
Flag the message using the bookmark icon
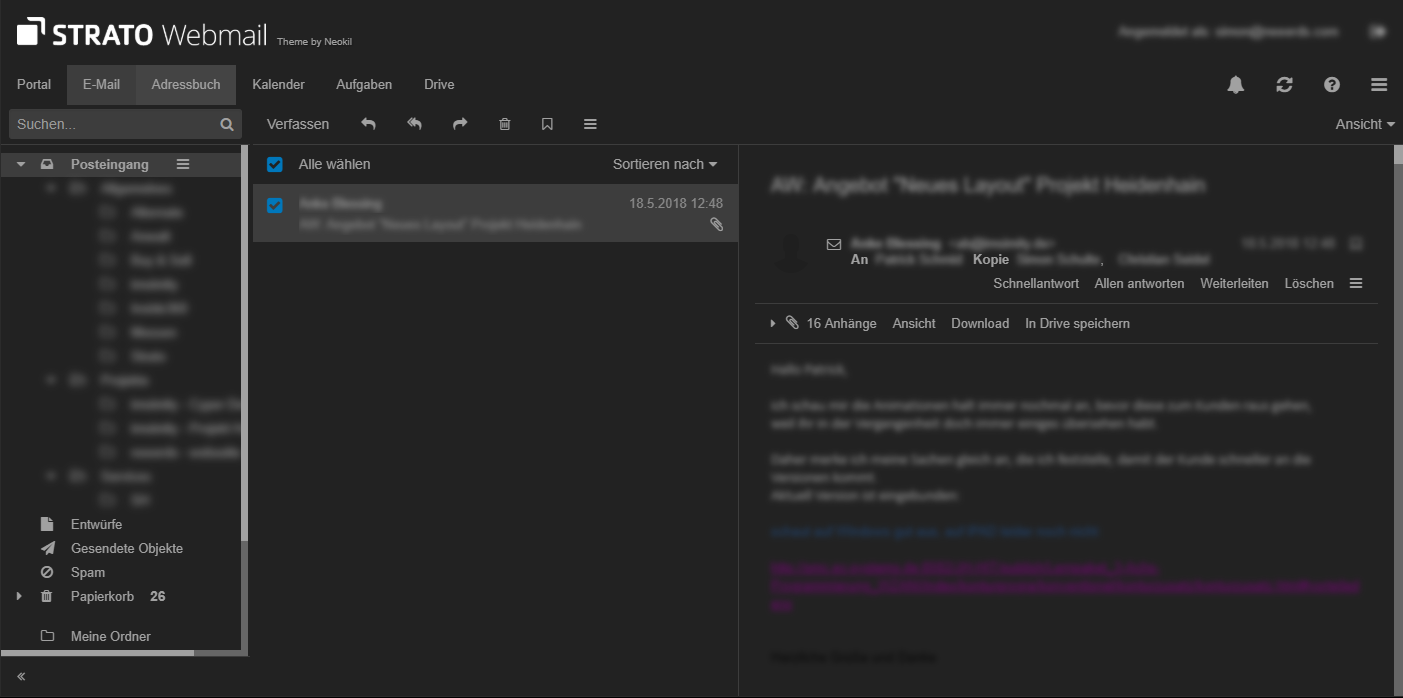pos(546,123)
